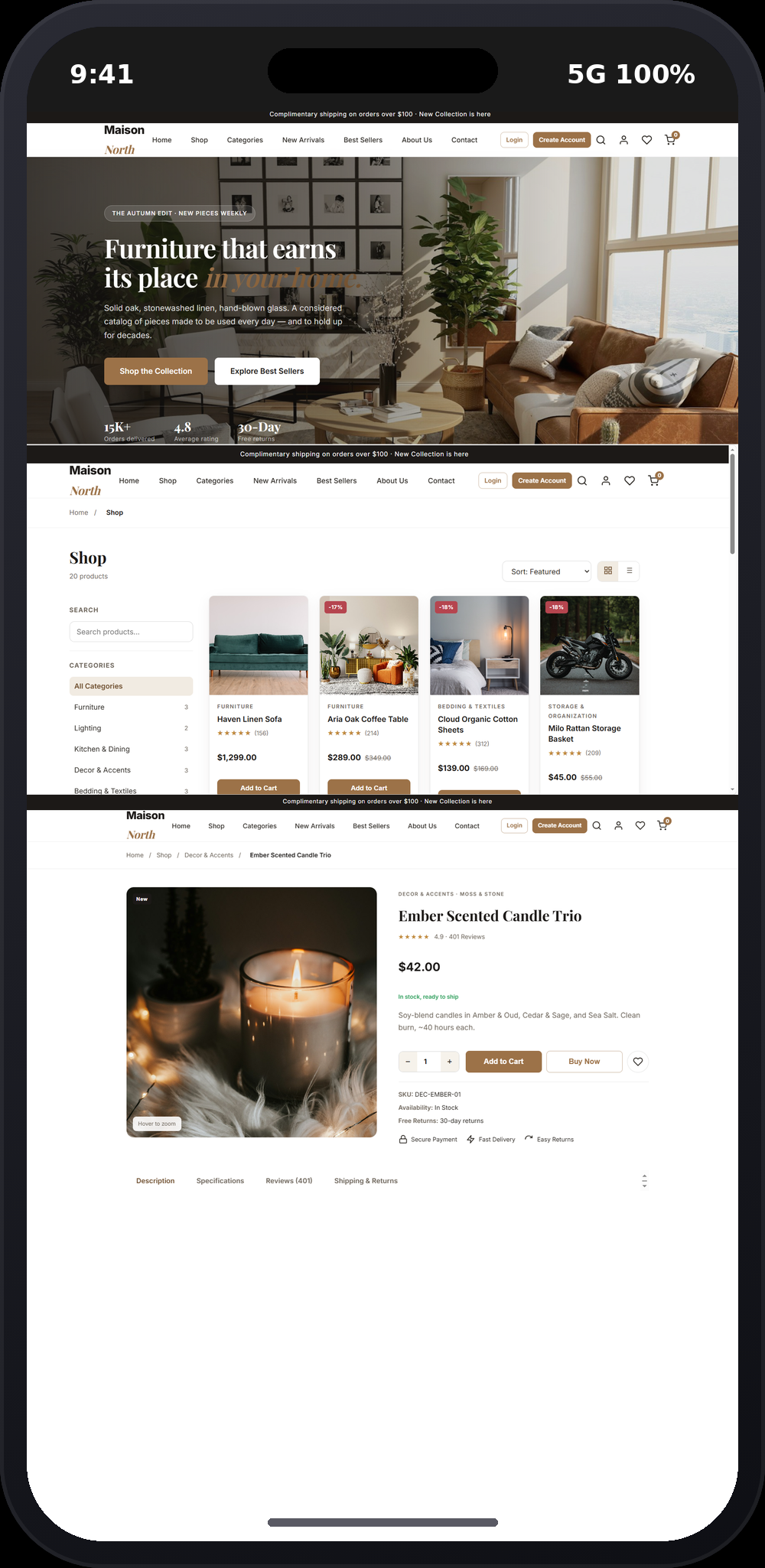Increase quantity with the plus button
Image resolution: width=765 pixels, height=1568 pixels.
click(x=449, y=1062)
